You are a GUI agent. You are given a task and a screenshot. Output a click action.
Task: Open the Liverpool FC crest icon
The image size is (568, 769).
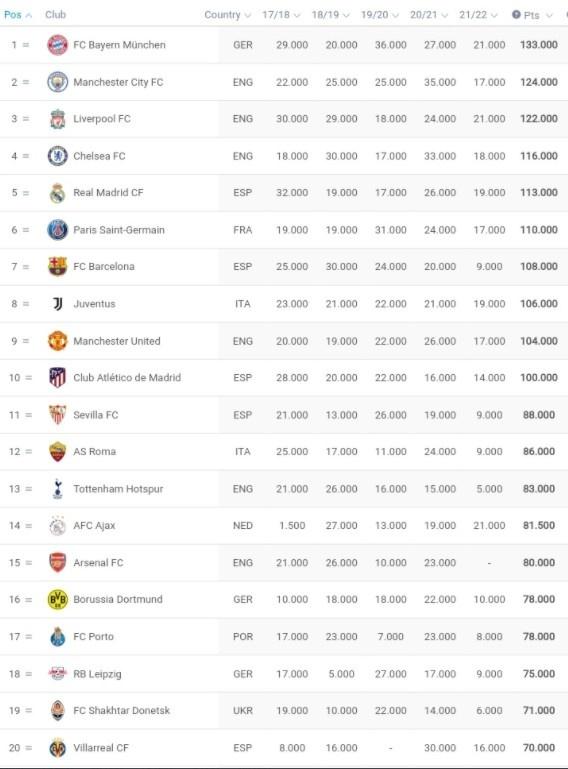tap(57, 119)
